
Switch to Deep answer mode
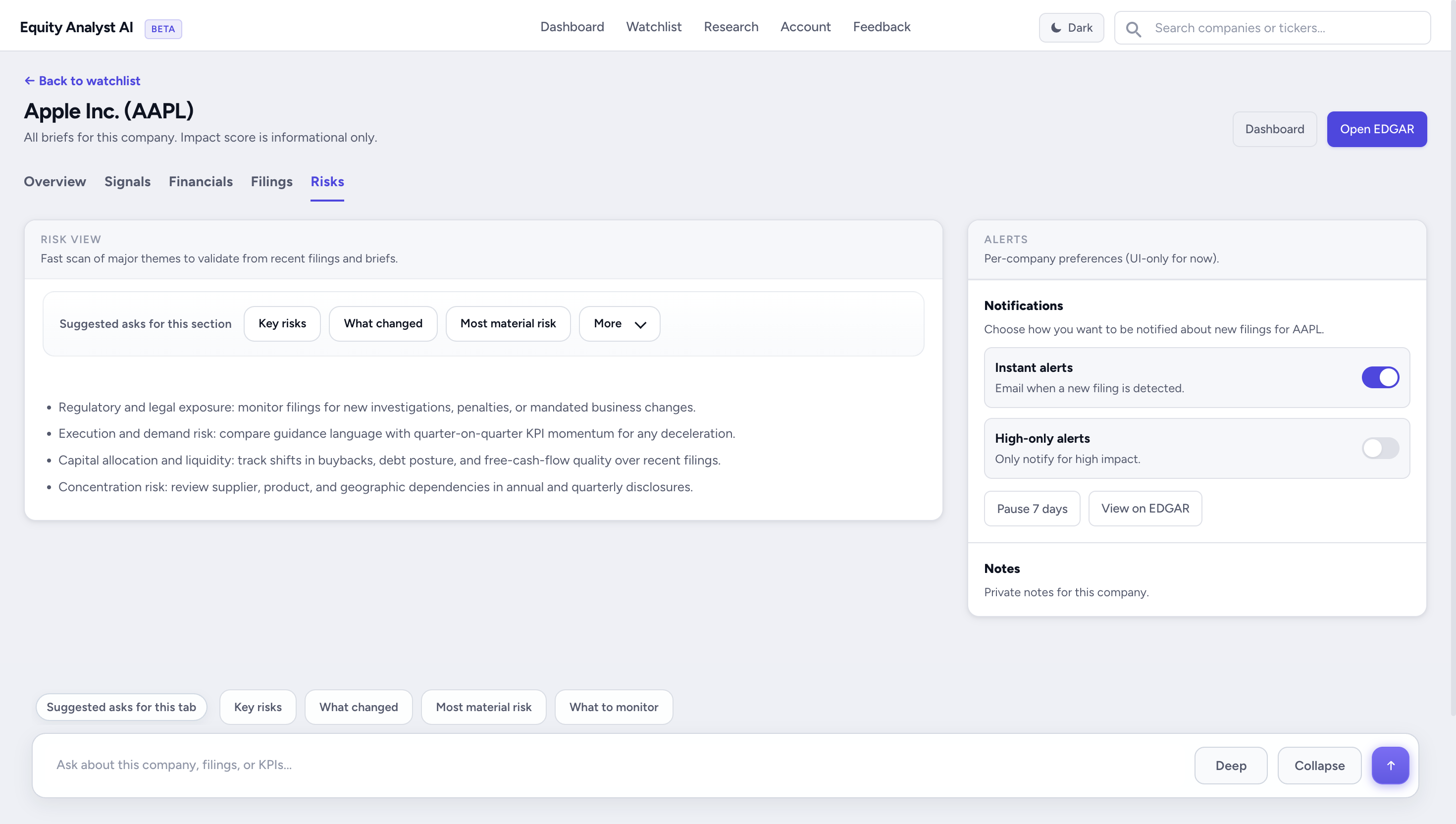pyautogui.click(x=1230, y=765)
